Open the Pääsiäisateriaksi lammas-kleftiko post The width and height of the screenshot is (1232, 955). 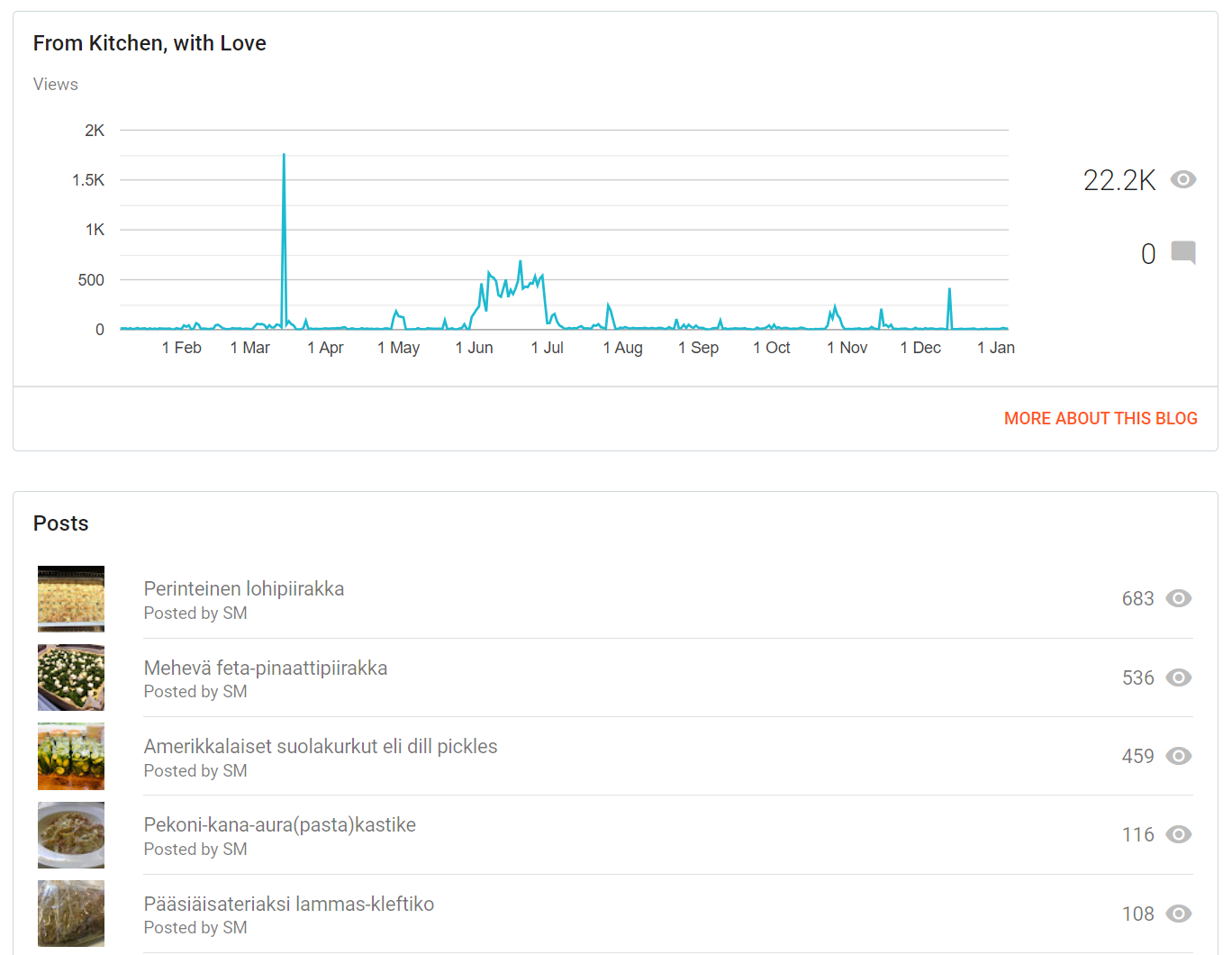point(289,904)
